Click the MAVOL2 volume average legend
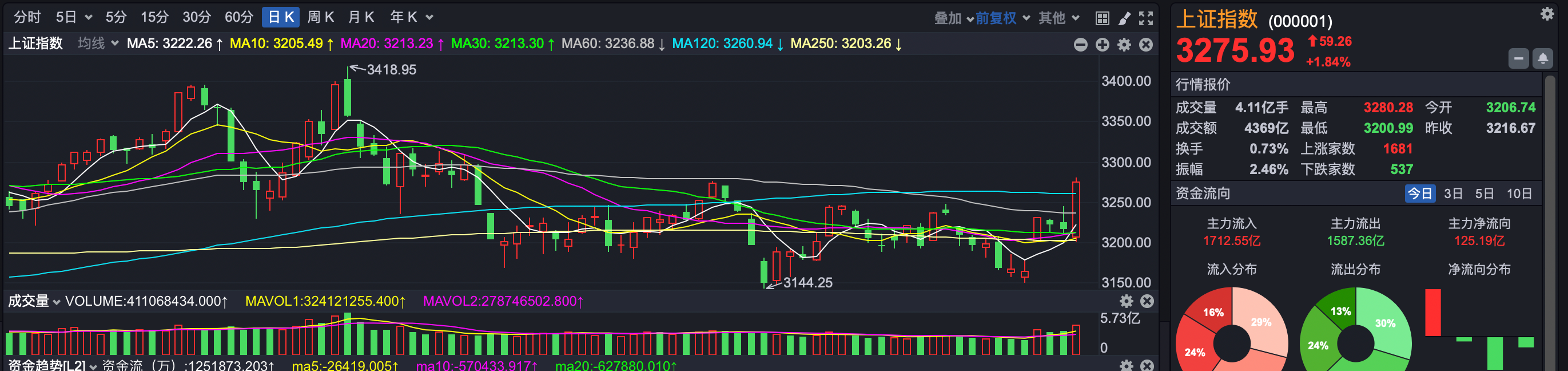The width and height of the screenshot is (1568, 371). 503,301
